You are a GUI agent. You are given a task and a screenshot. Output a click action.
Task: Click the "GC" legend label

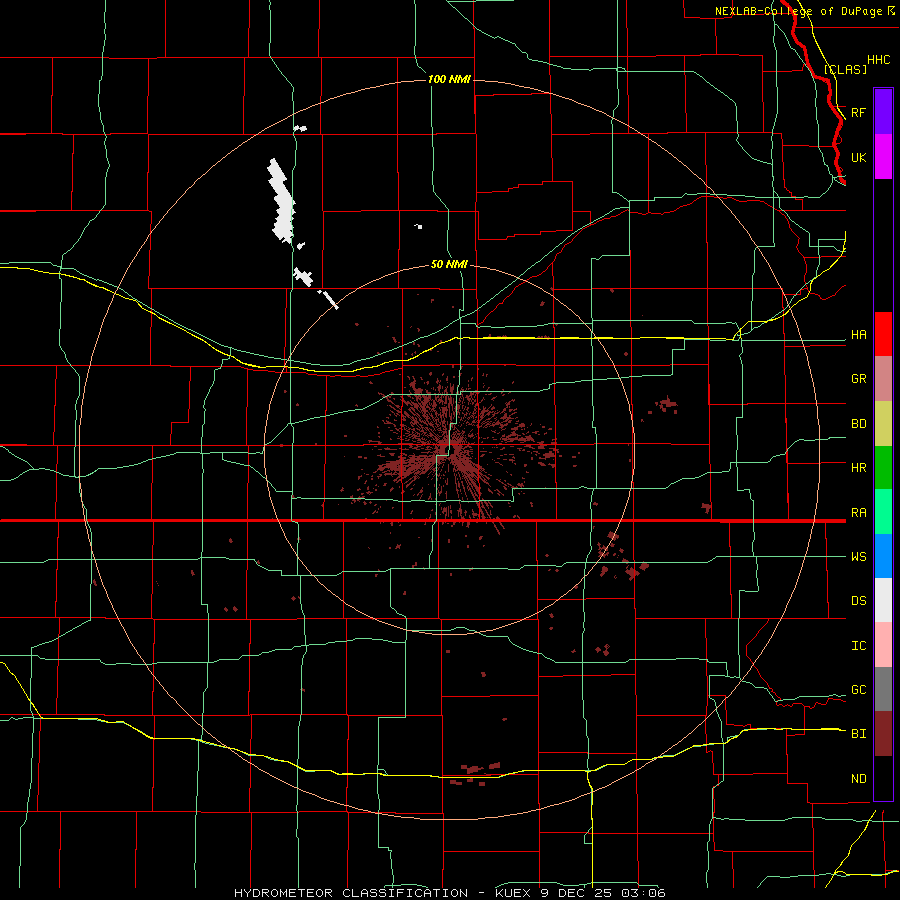pos(858,690)
